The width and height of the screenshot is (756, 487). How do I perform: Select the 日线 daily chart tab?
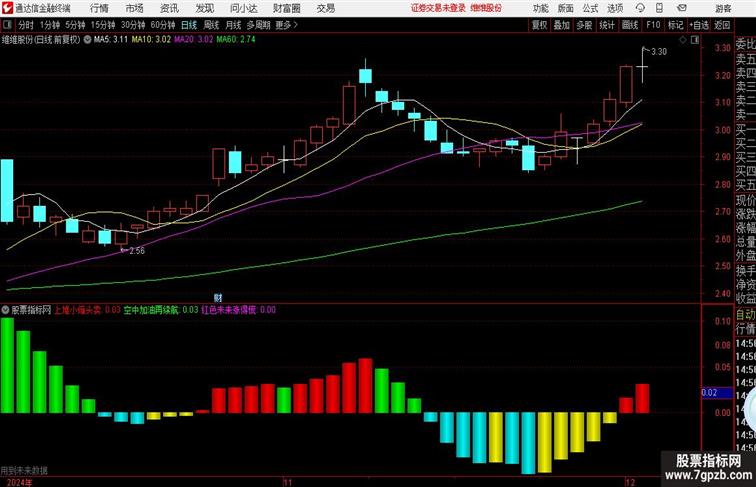[189, 25]
